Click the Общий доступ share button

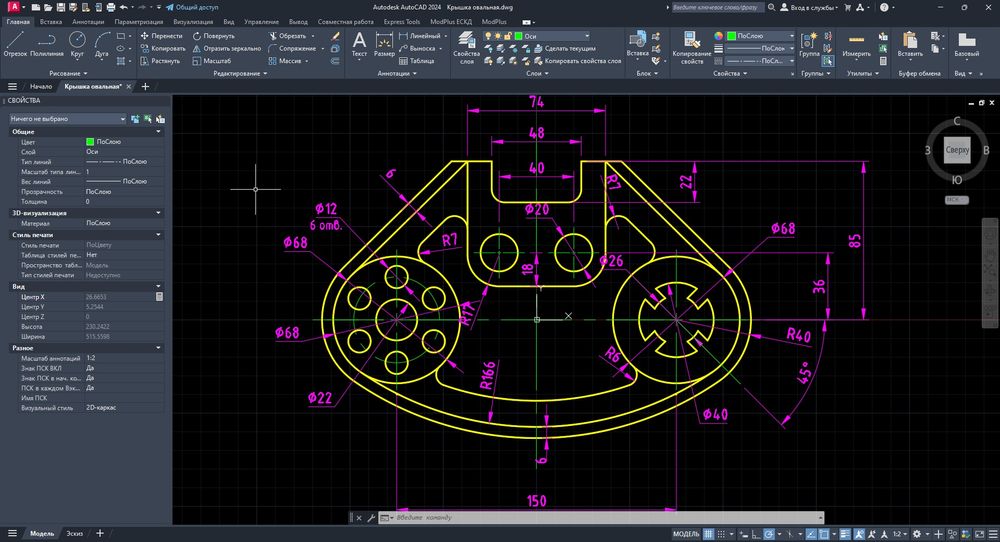pyautogui.click(x=191, y=6)
